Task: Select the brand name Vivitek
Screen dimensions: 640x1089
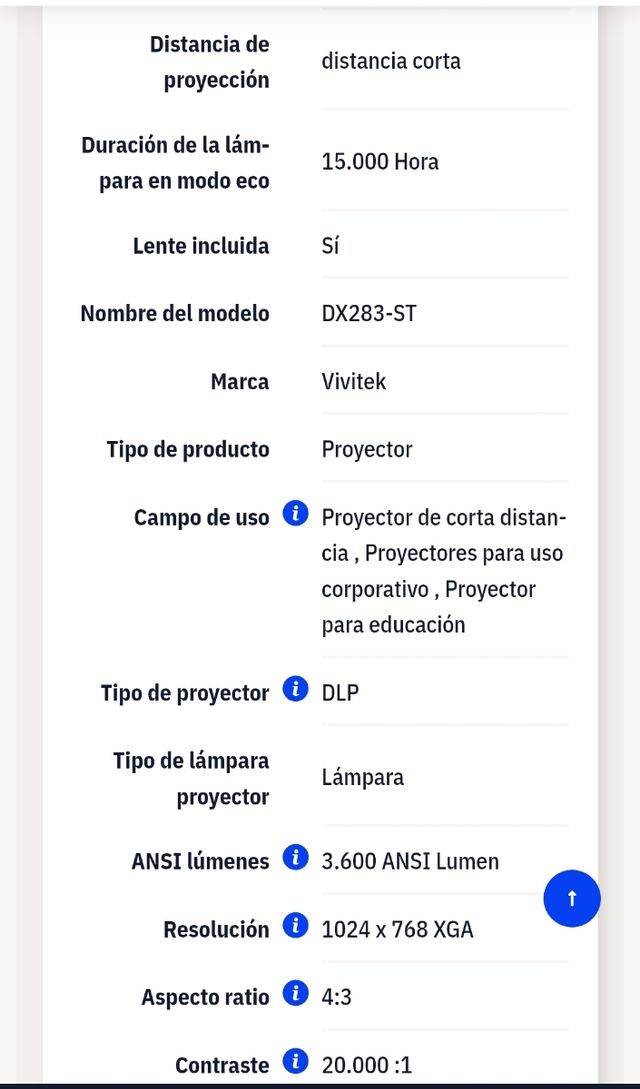Action: tap(354, 381)
